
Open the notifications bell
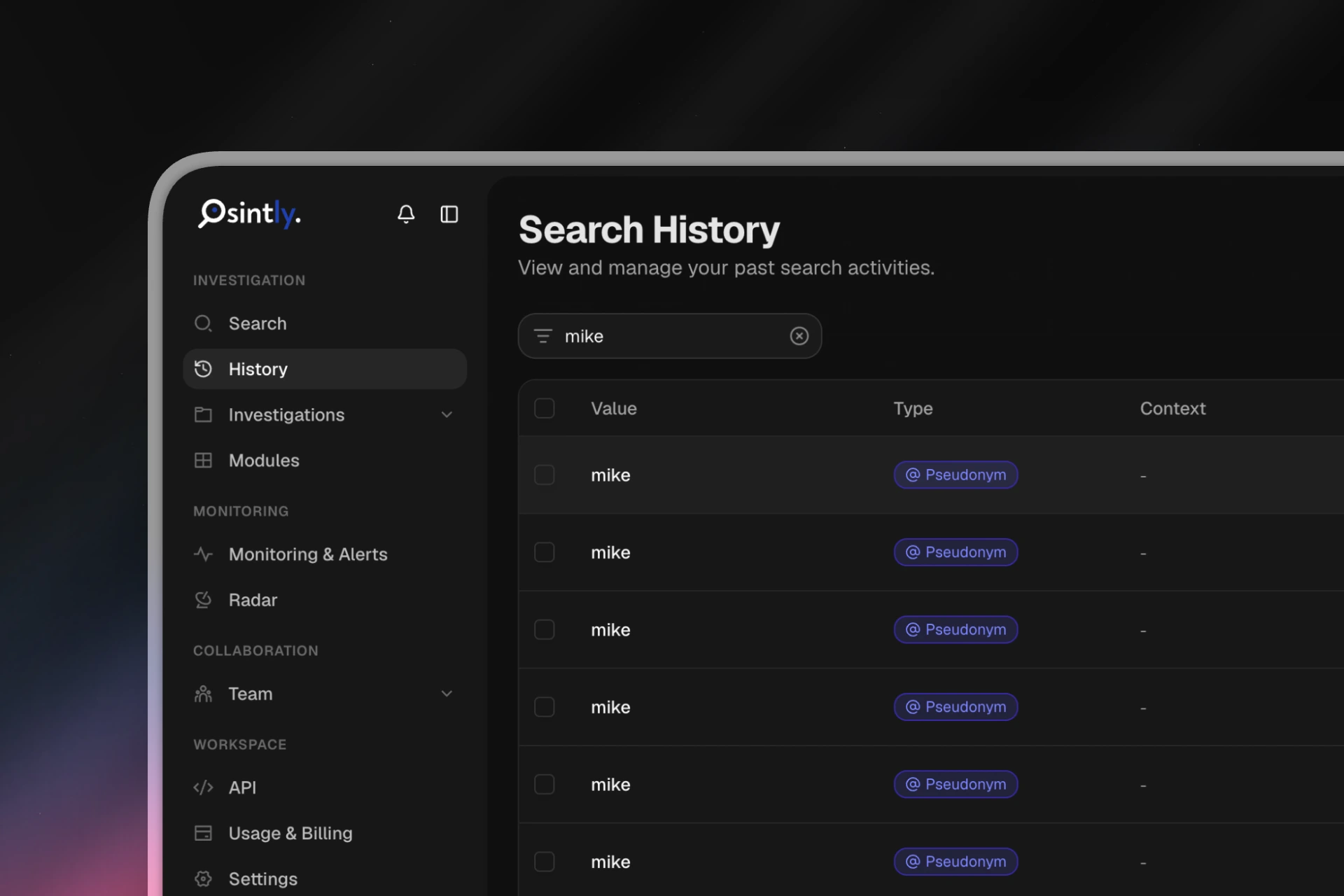(x=406, y=214)
